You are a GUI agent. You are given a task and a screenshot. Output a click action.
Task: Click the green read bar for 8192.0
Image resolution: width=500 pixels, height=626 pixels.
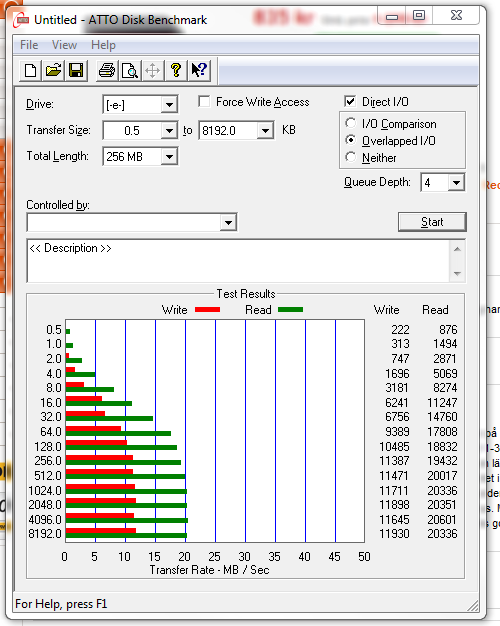(x=126, y=535)
